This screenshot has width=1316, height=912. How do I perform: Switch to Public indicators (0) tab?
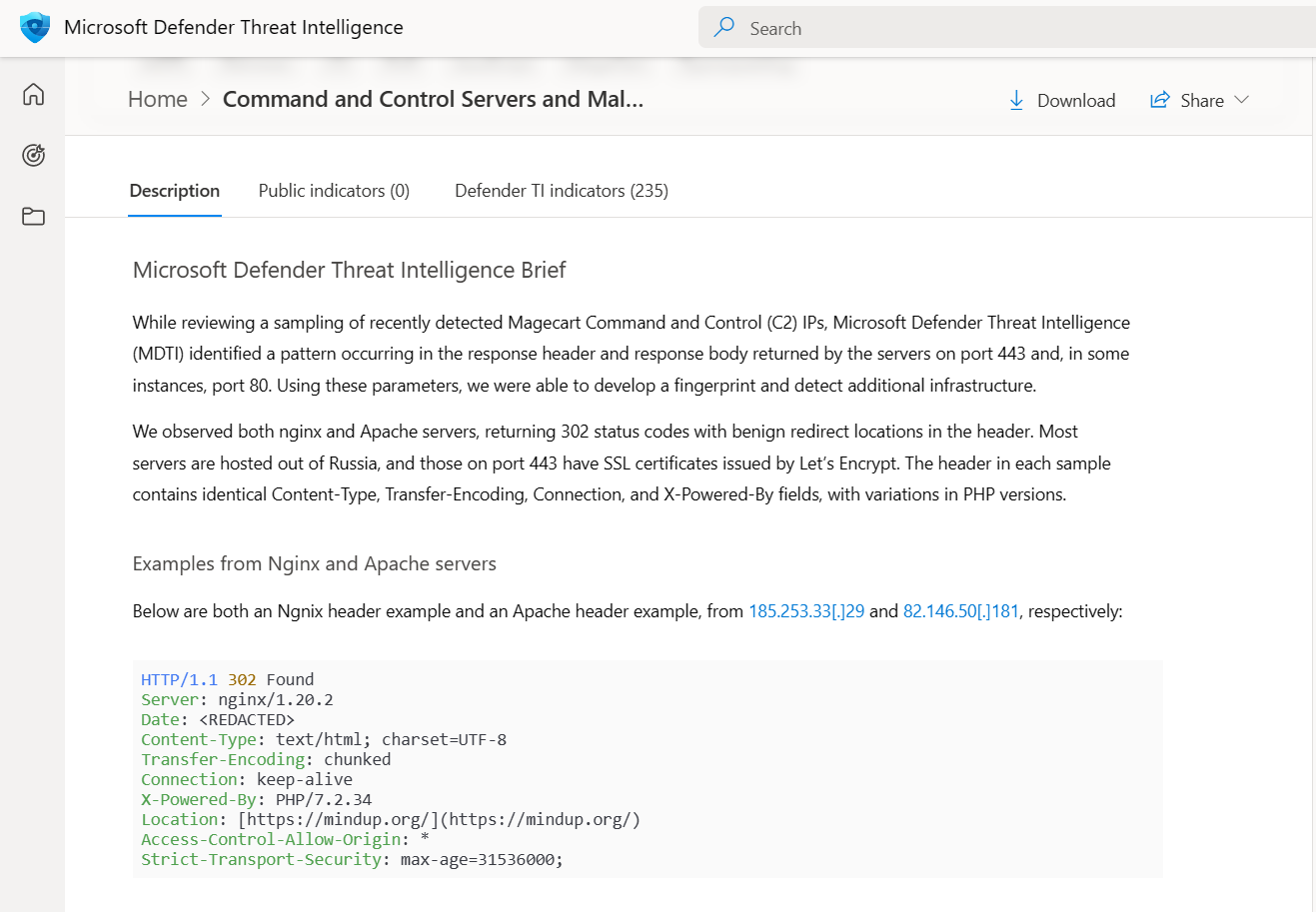tap(334, 191)
